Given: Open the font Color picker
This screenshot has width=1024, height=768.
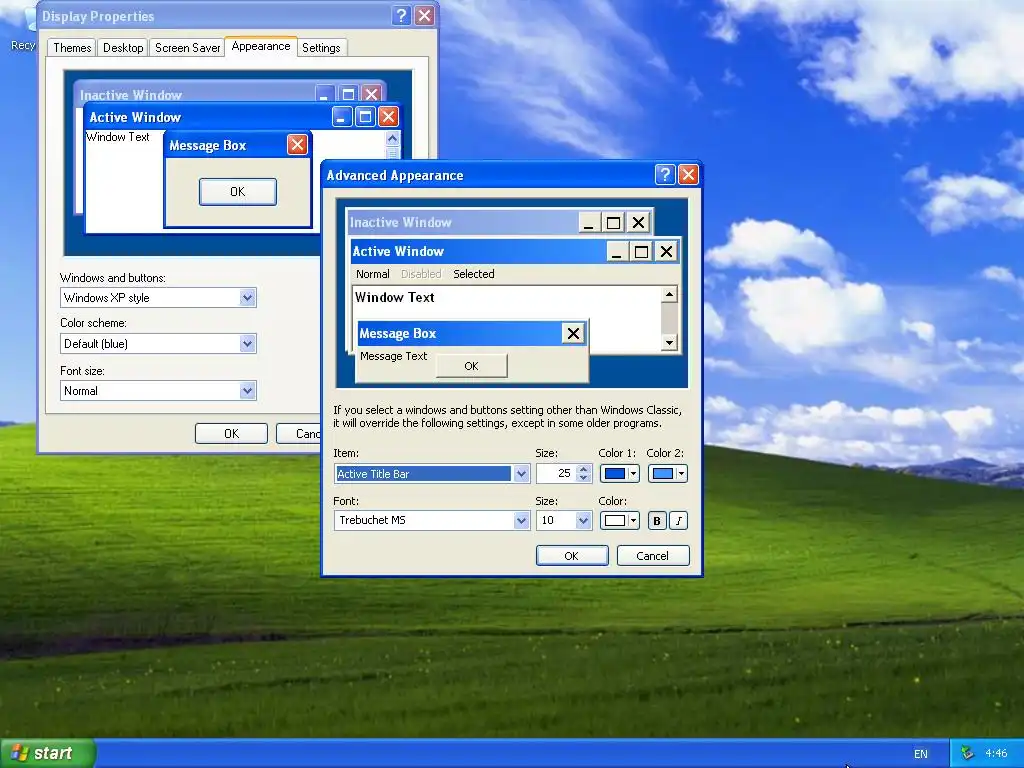Looking at the screenshot, I should (619, 520).
